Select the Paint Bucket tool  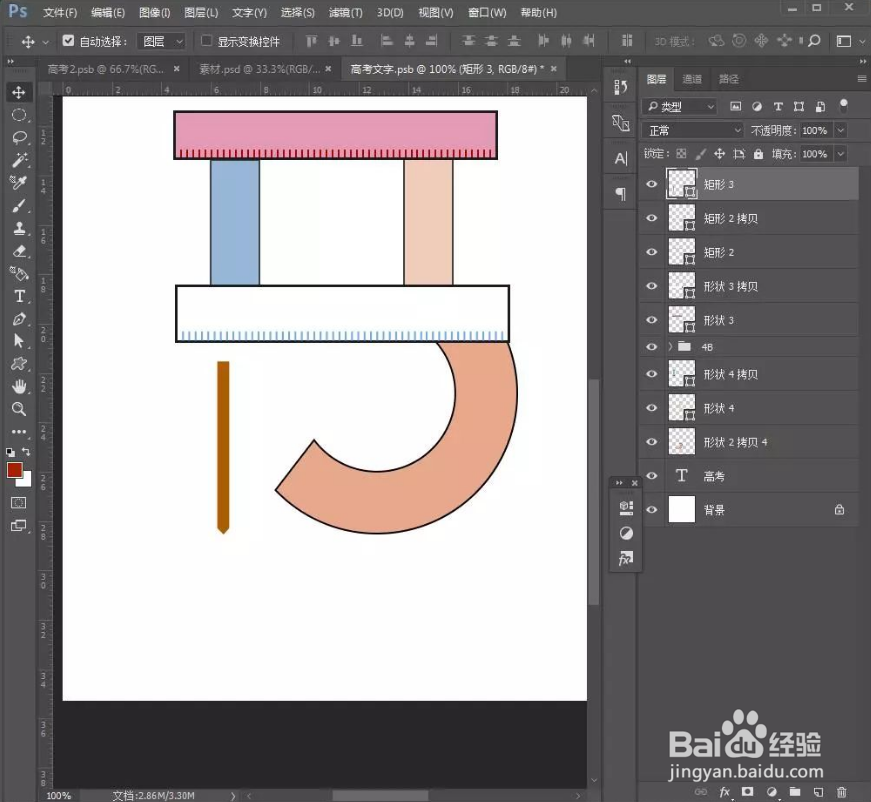pos(19,273)
